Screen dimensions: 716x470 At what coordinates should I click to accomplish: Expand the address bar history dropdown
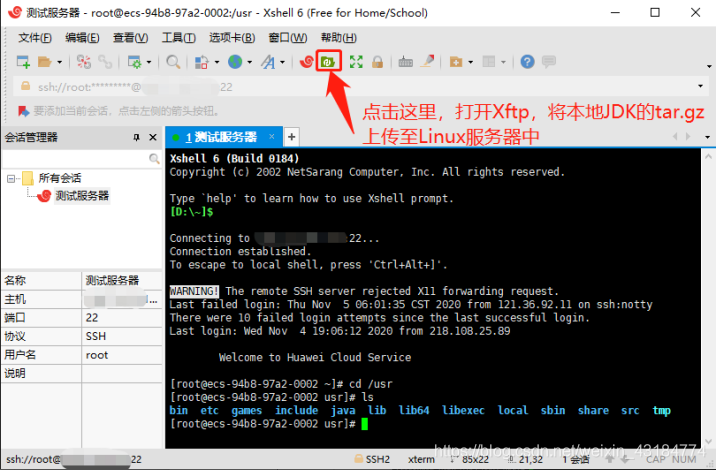700,87
